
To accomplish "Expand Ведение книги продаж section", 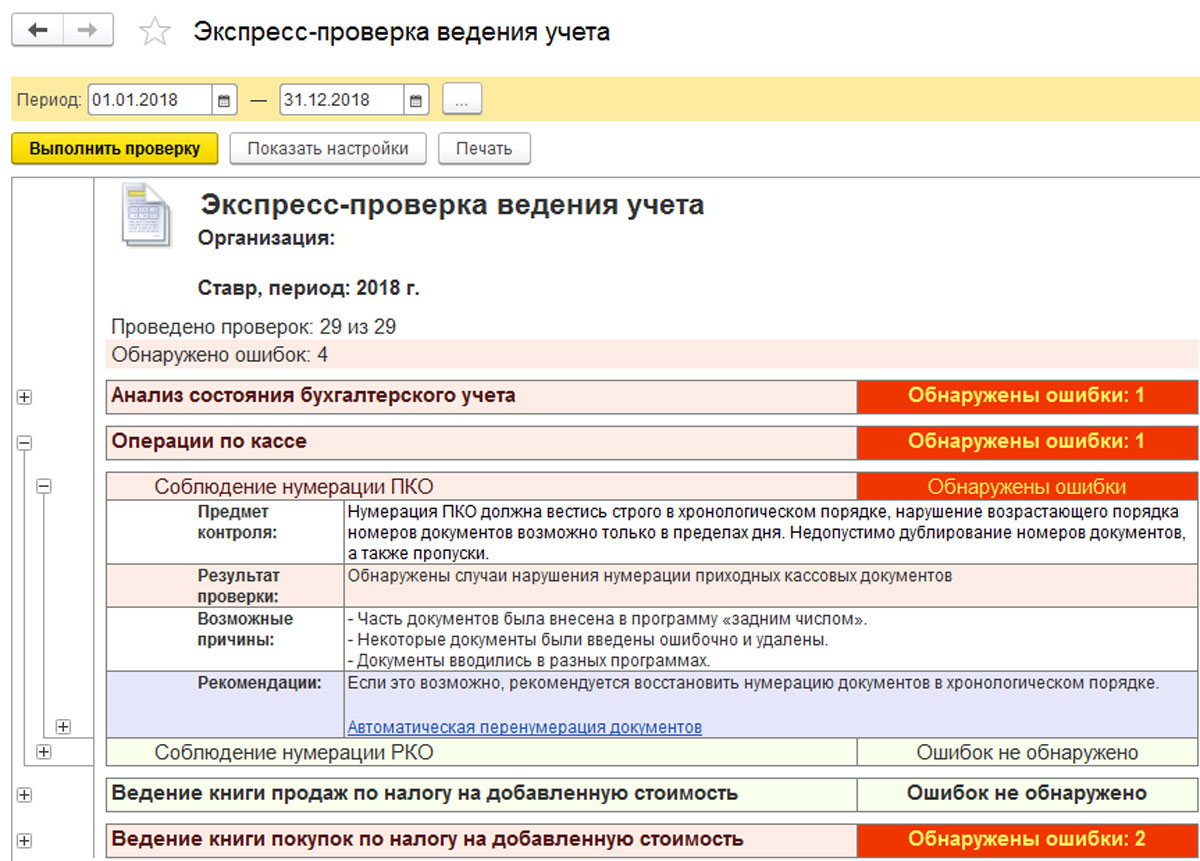I will click(25, 795).
